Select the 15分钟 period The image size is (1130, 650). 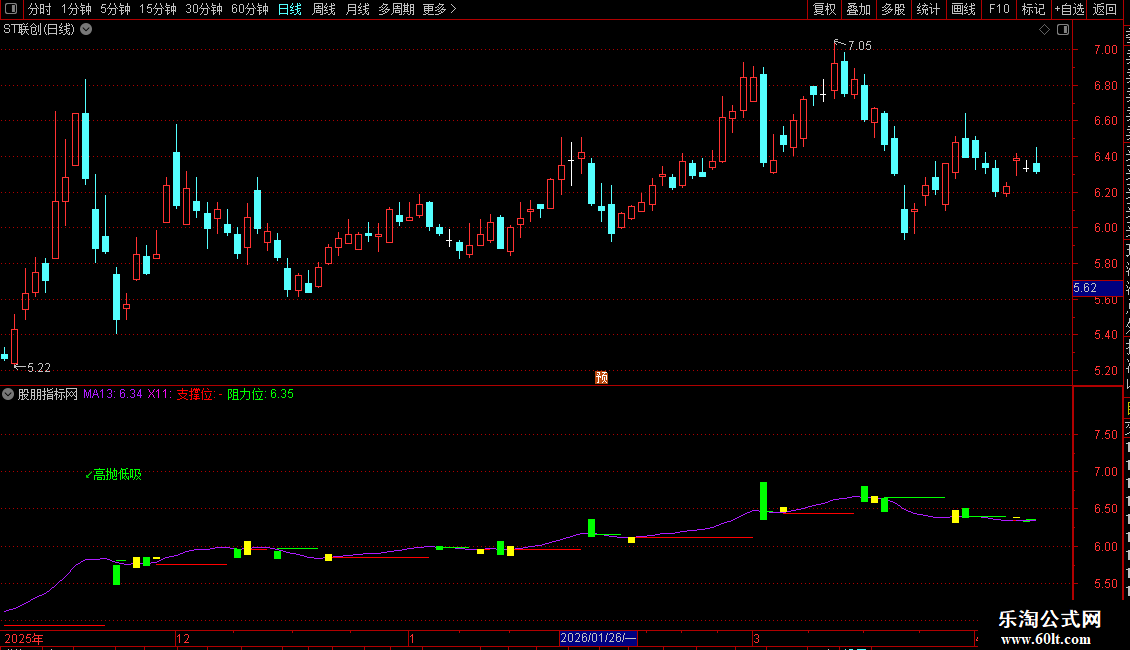tap(157, 9)
